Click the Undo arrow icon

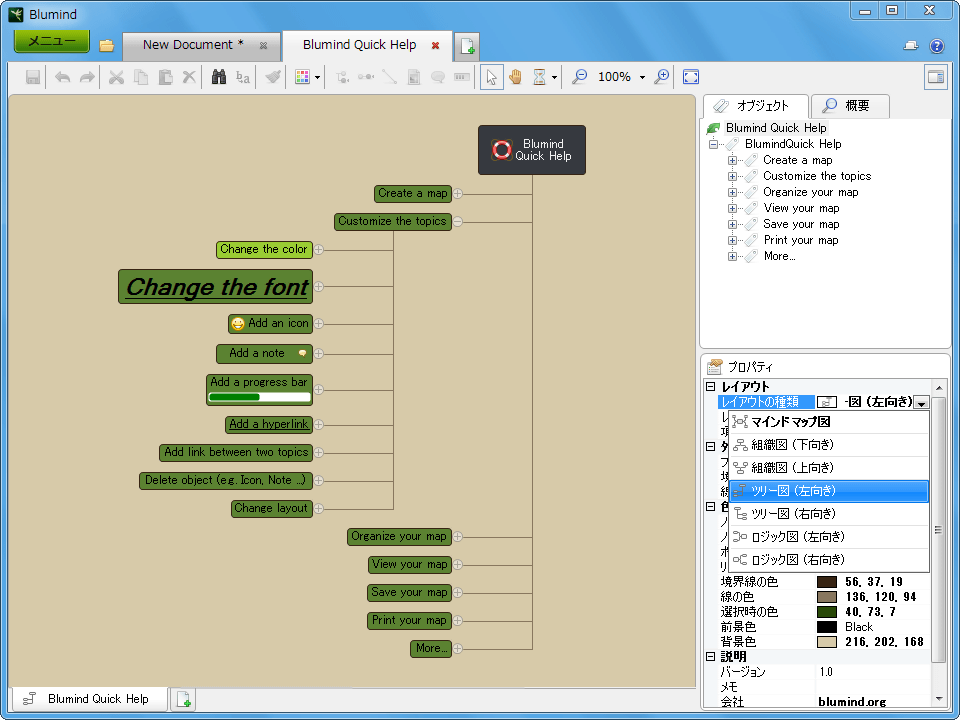pos(62,77)
